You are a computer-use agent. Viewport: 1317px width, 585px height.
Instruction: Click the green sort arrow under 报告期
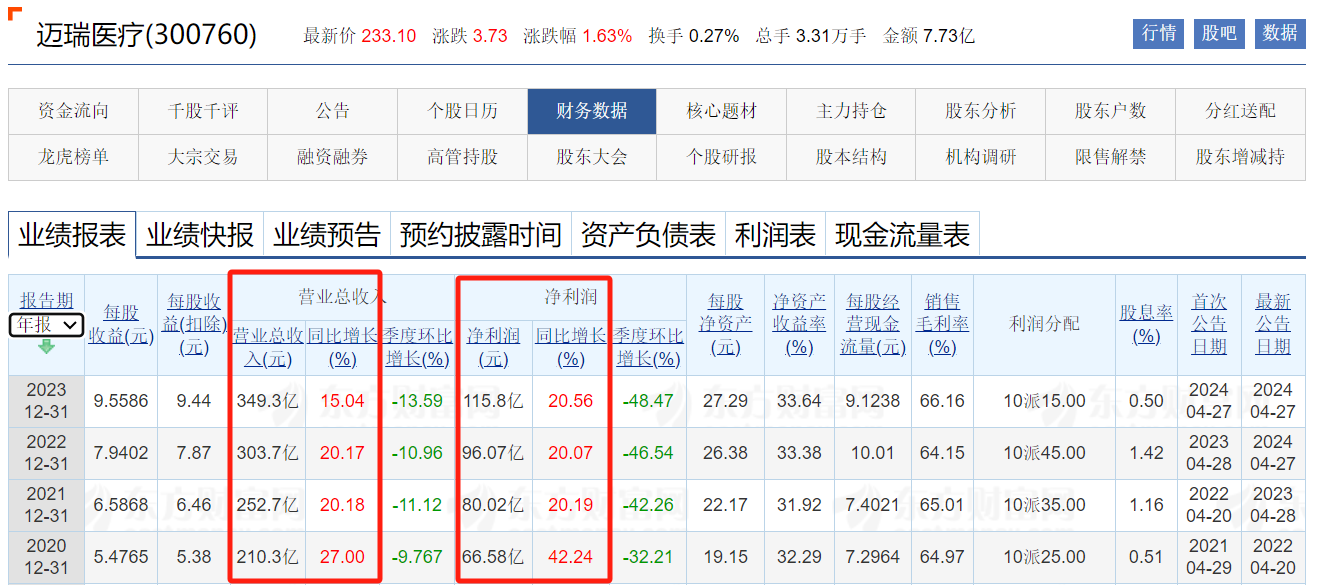(x=46, y=347)
